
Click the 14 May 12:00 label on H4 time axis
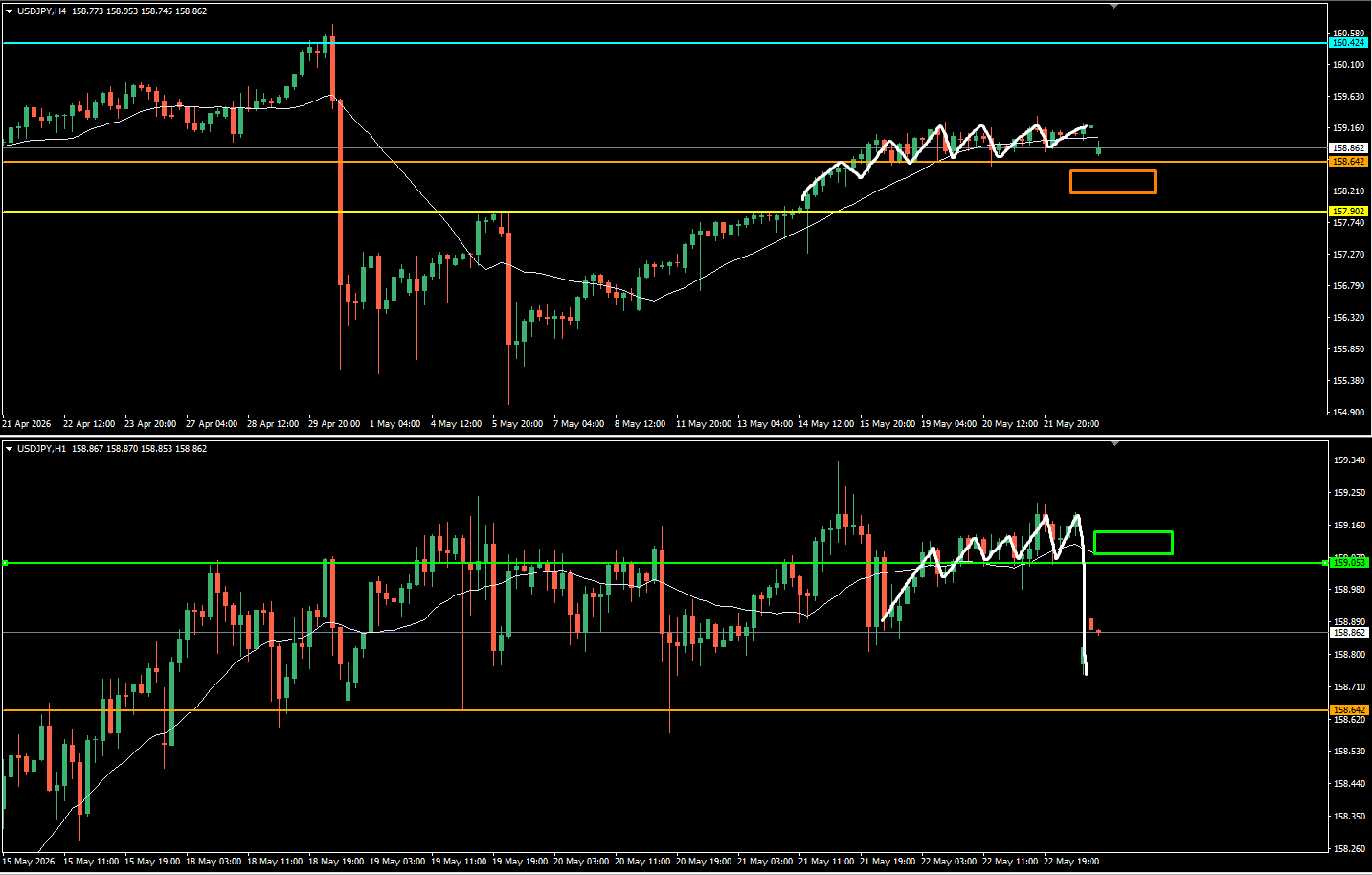(x=826, y=424)
